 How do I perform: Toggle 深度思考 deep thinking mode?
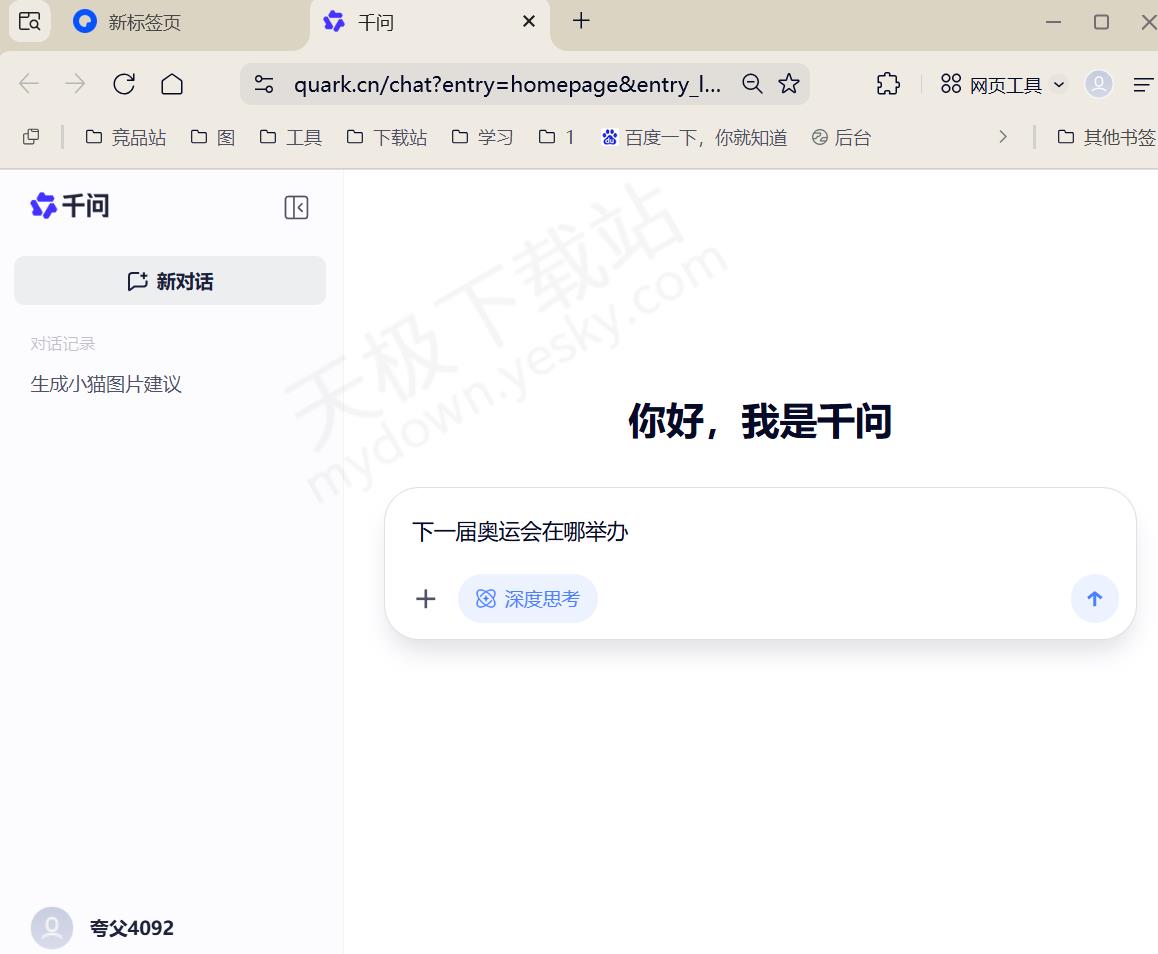point(528,599)
